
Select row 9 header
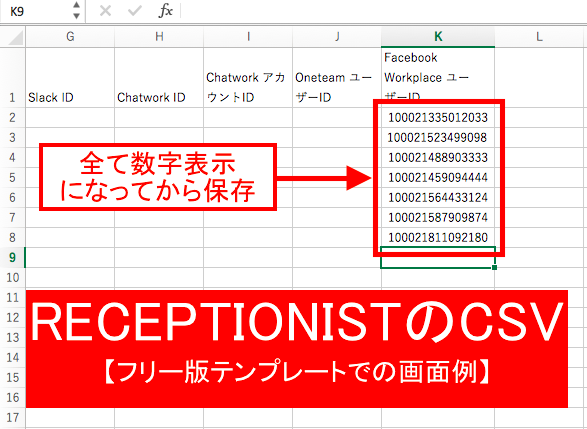coord(12,258)
